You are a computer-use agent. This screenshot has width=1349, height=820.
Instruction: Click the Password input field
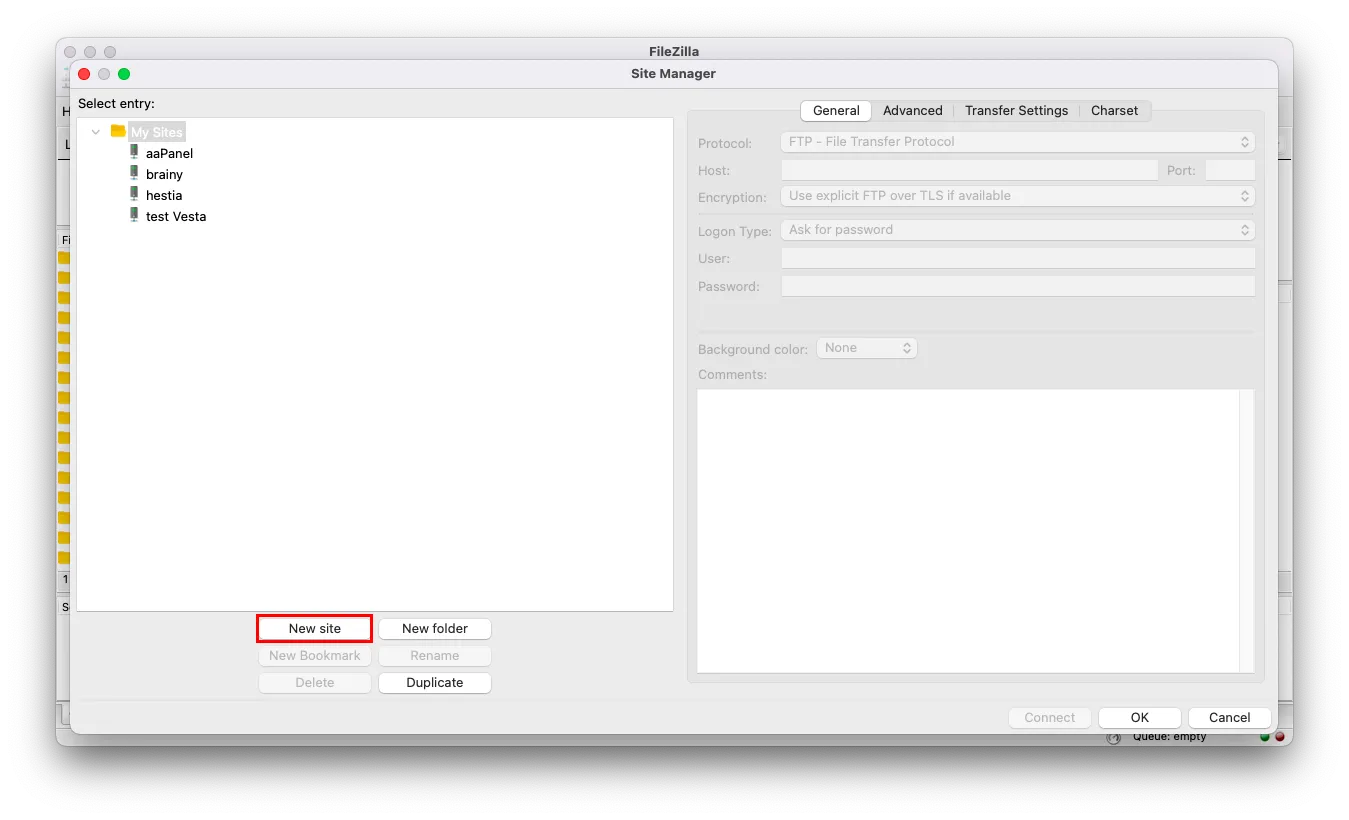coord(1017,286)
